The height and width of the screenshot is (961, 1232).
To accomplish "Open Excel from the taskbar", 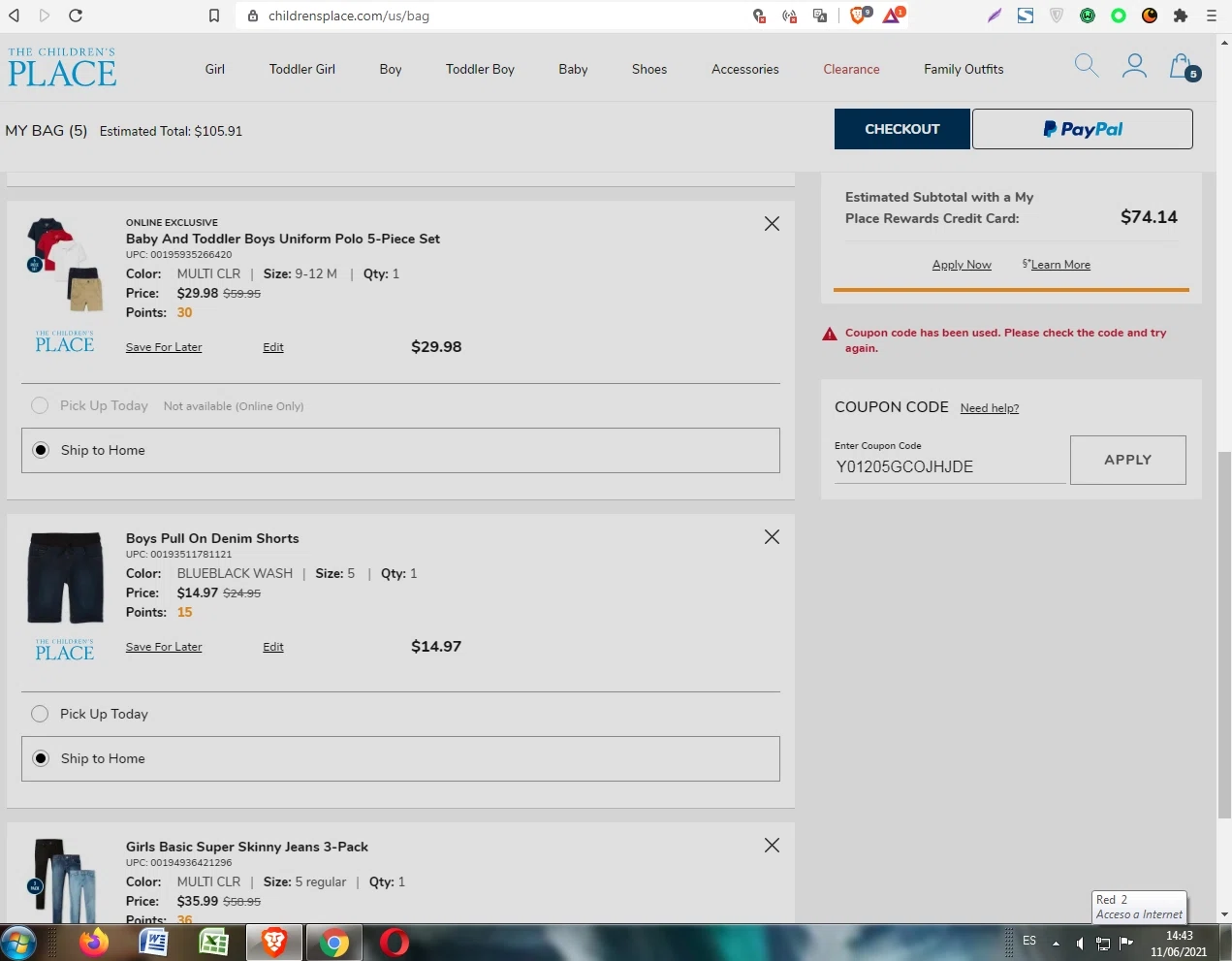I will pyautogui.click(x=213, y=942).
